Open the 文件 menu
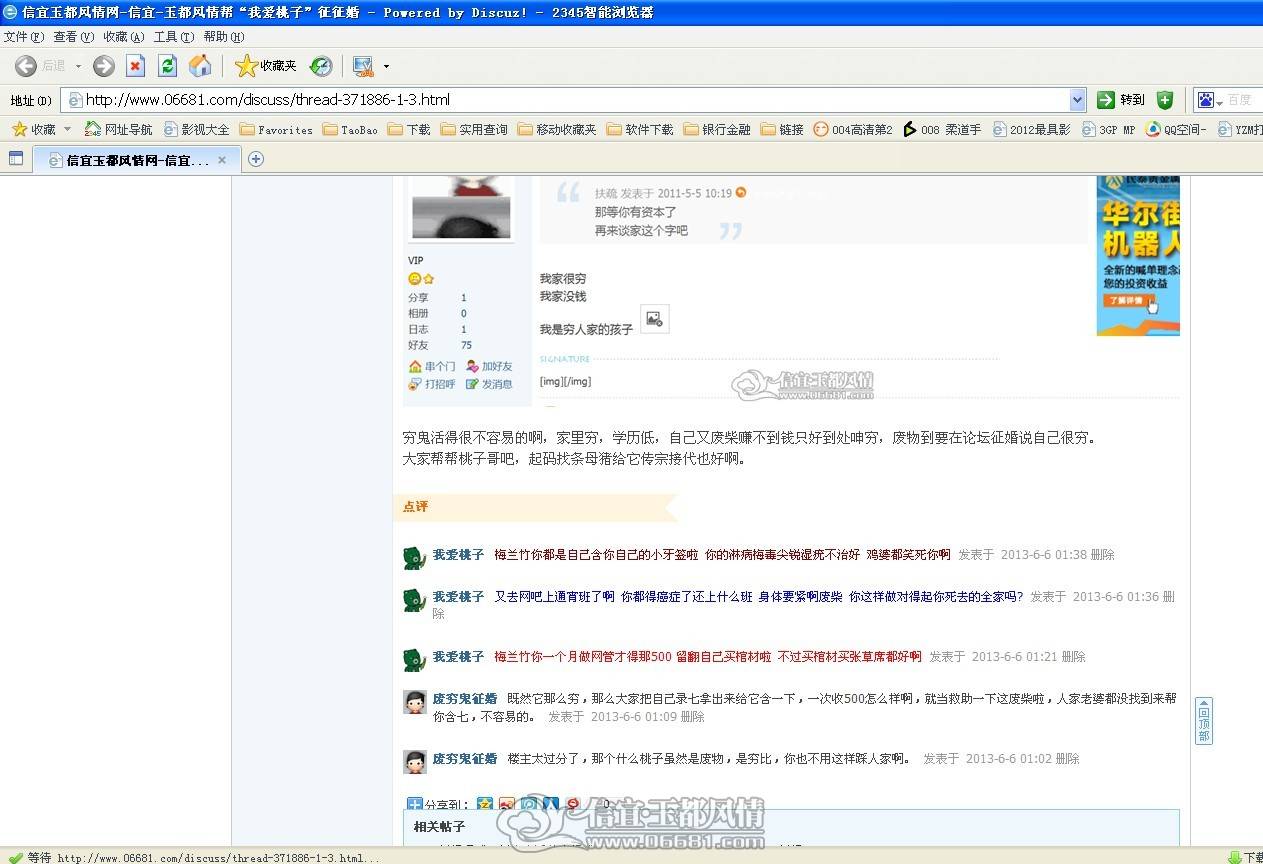This screenshot has height=864, width=1263. 24,37
